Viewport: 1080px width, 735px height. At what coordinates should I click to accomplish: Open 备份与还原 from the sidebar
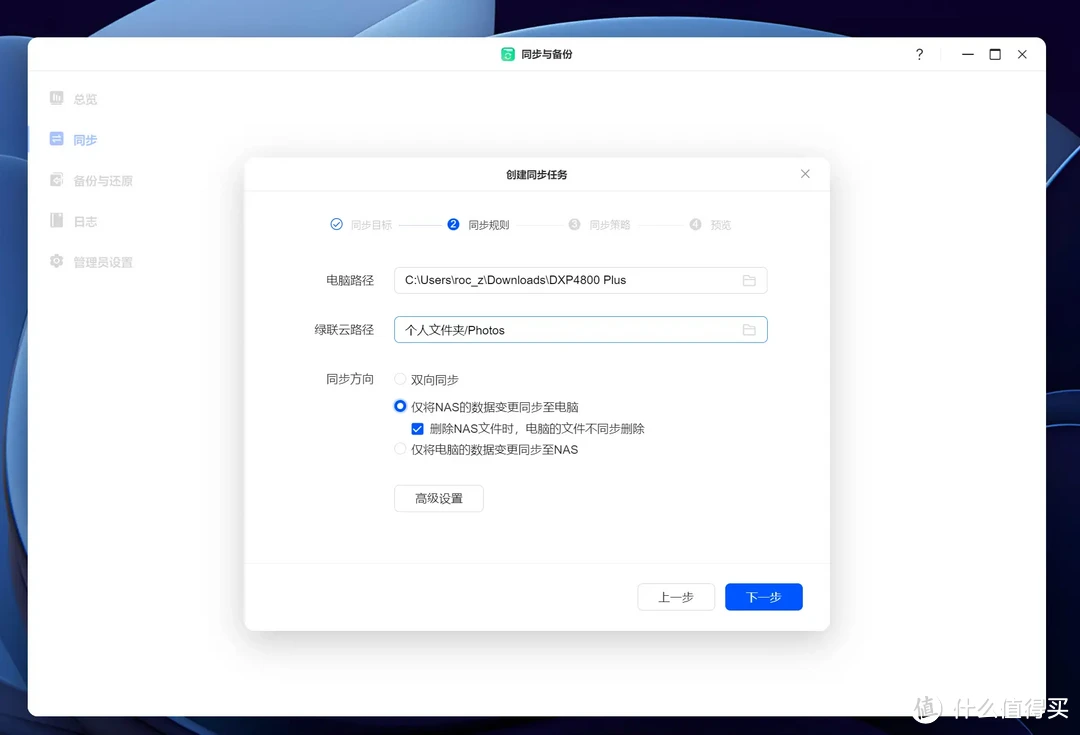click(99, 180)
